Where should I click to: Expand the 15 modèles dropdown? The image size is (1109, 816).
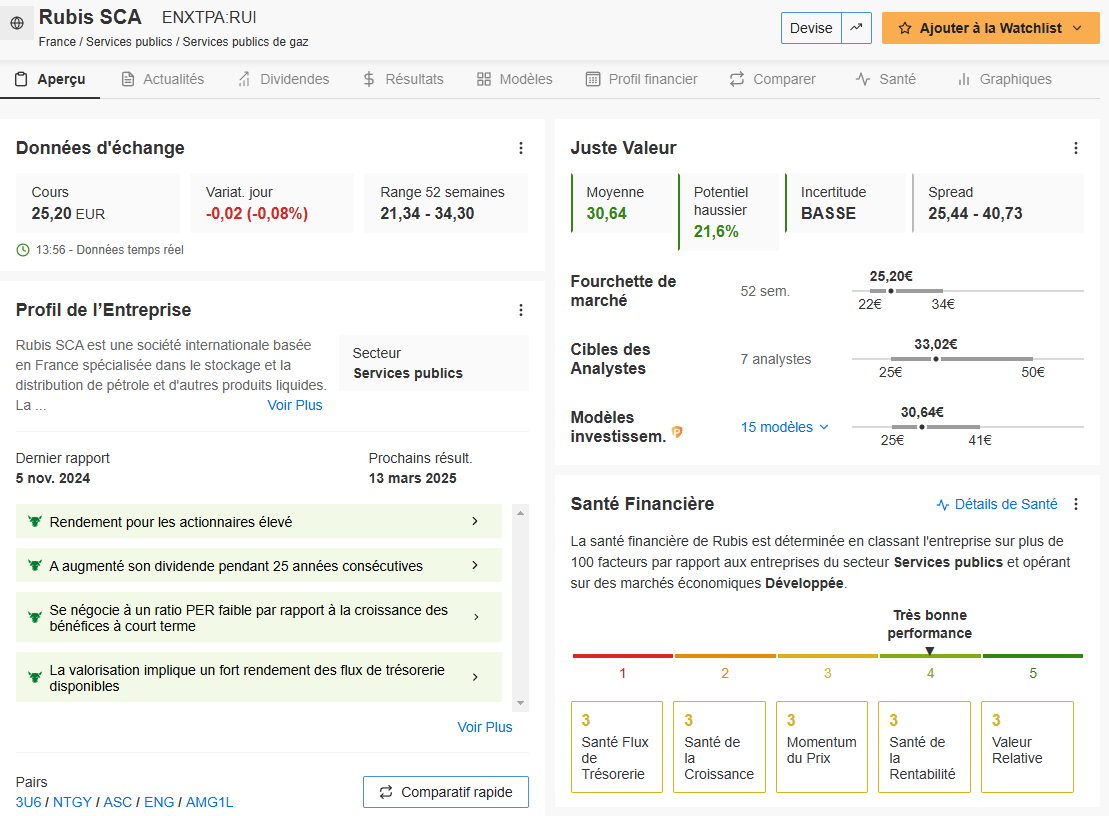(x=784, y=427)
